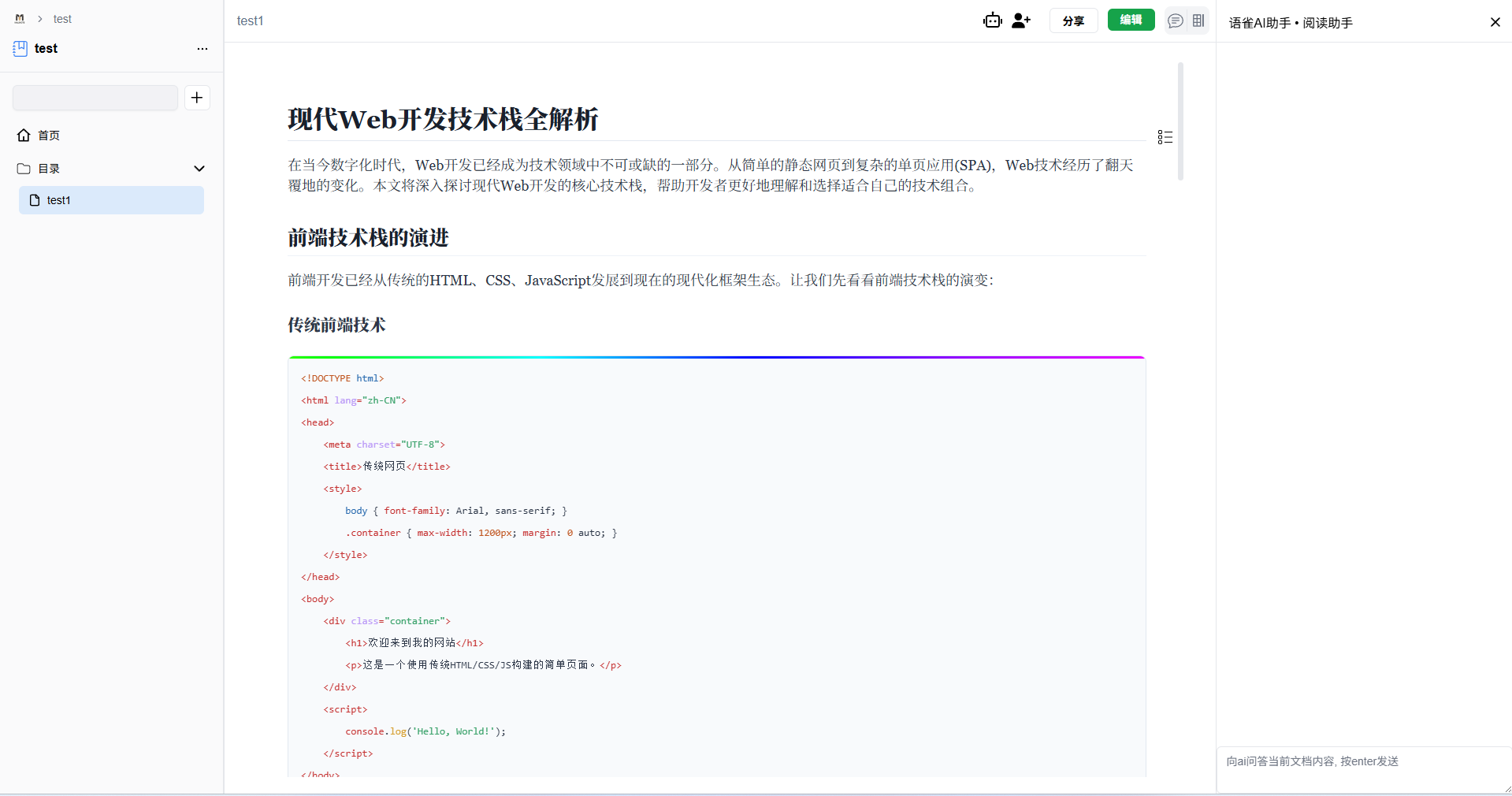Click the document vertical scrollbar

point(1180,121)
